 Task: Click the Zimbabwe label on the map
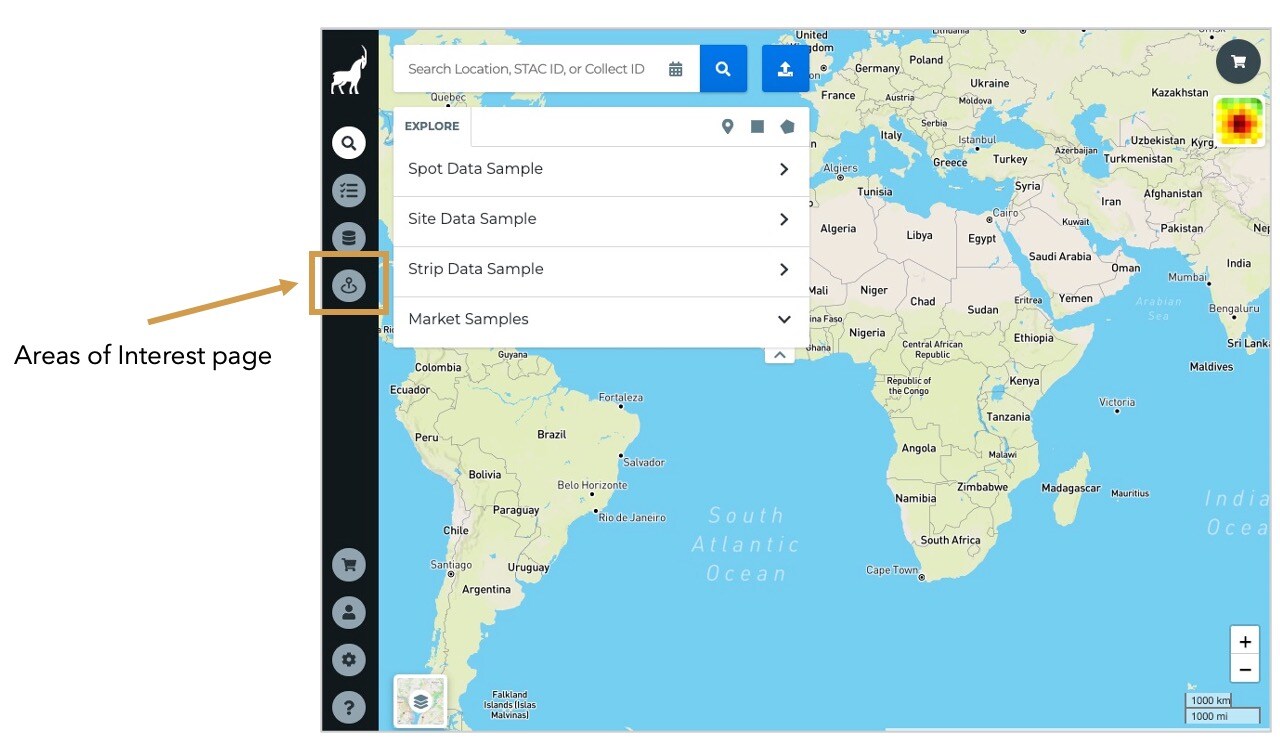click(982, 487)
